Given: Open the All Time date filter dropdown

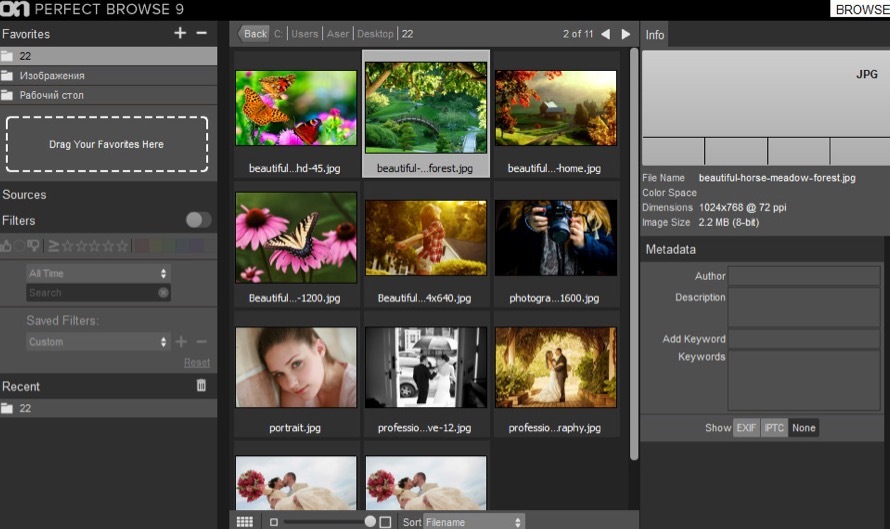Looking at the screenshot, I should [98, 273].
